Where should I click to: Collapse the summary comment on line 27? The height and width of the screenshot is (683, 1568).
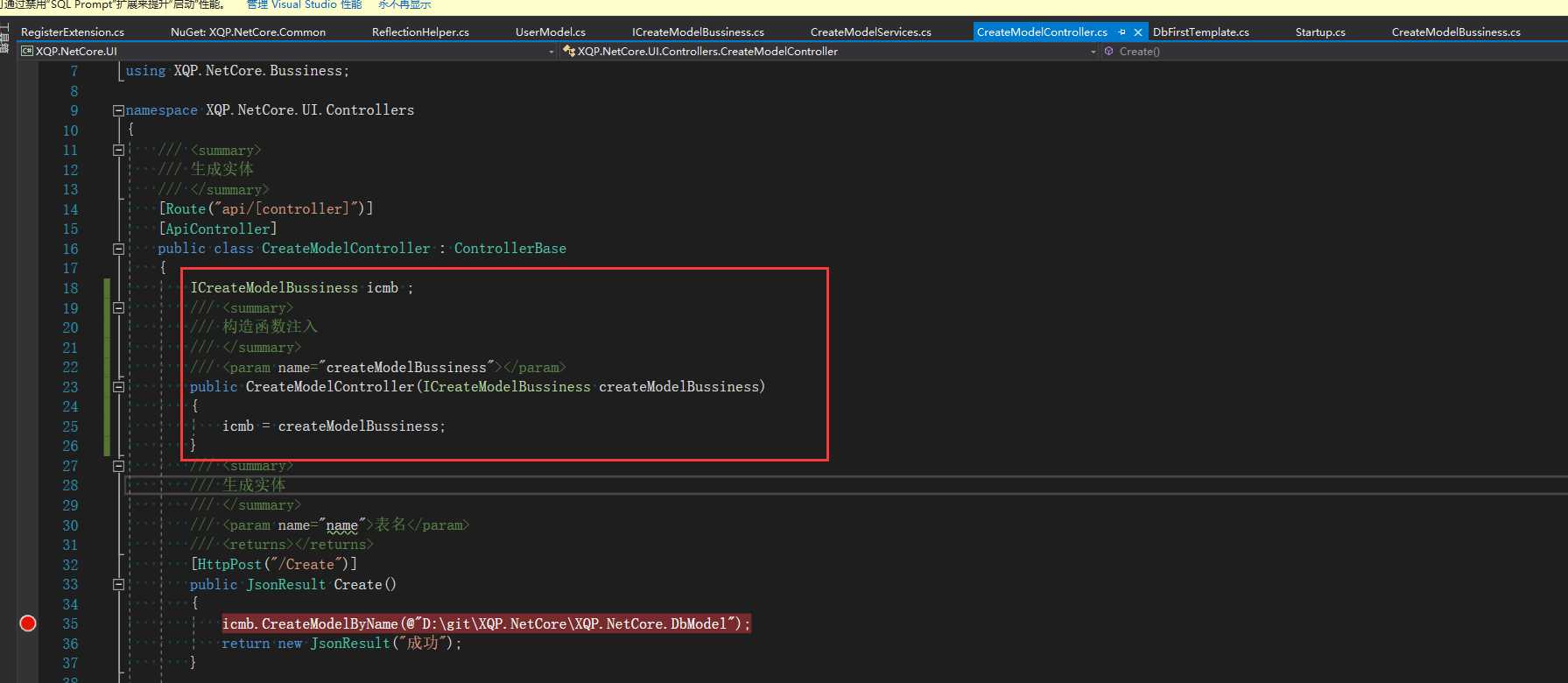[118, 466]
